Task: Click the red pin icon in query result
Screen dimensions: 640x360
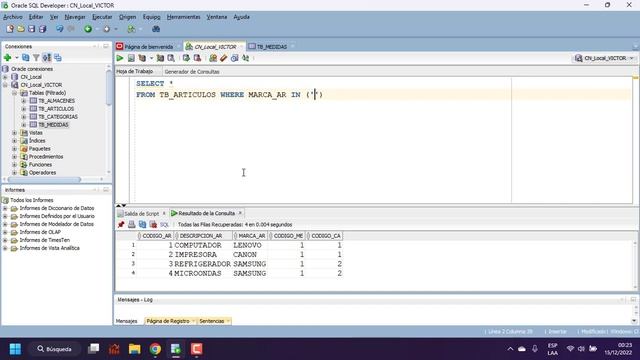Action: [121, 224]
